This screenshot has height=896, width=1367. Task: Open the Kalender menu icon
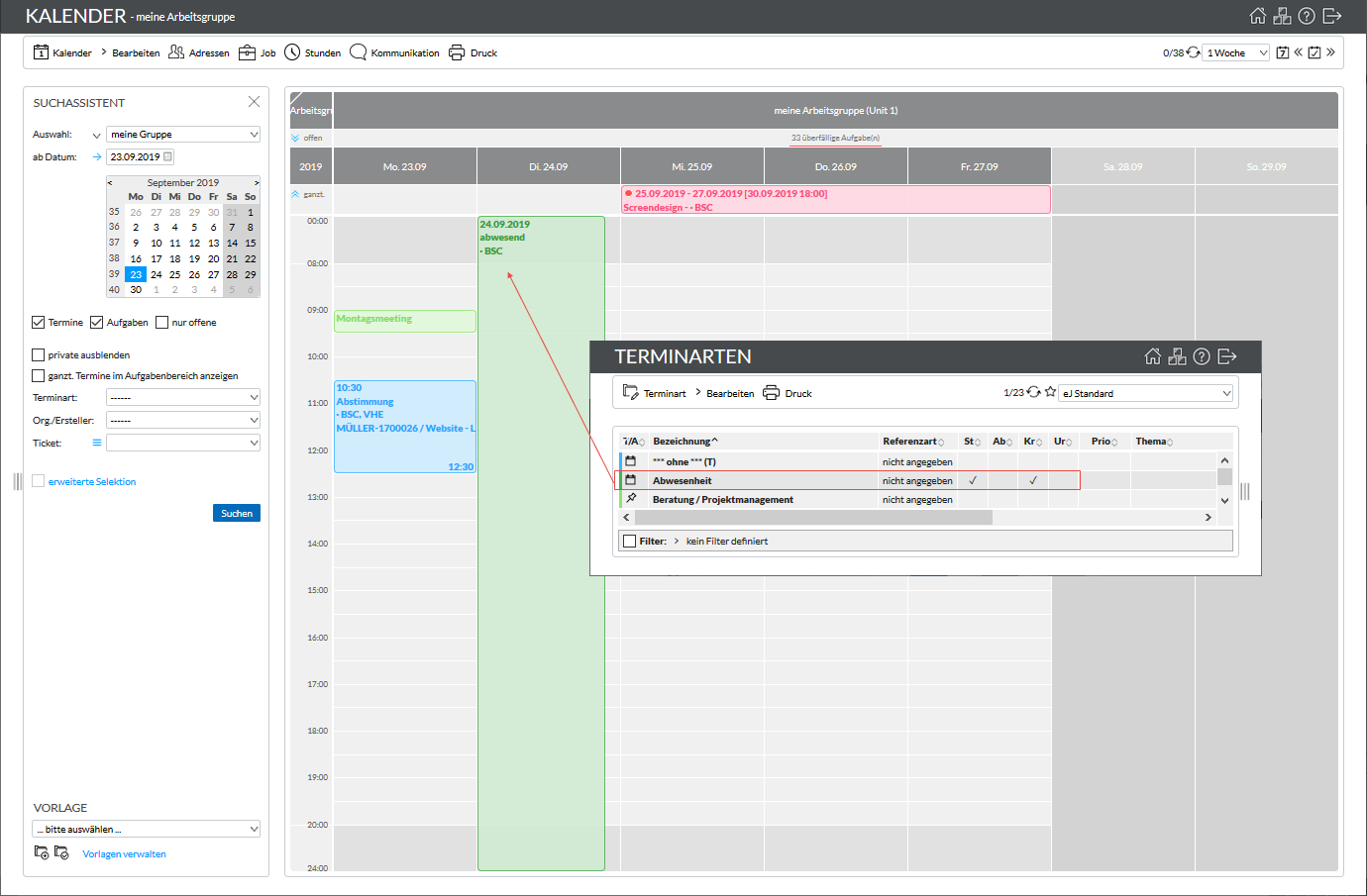click(41, 52)
